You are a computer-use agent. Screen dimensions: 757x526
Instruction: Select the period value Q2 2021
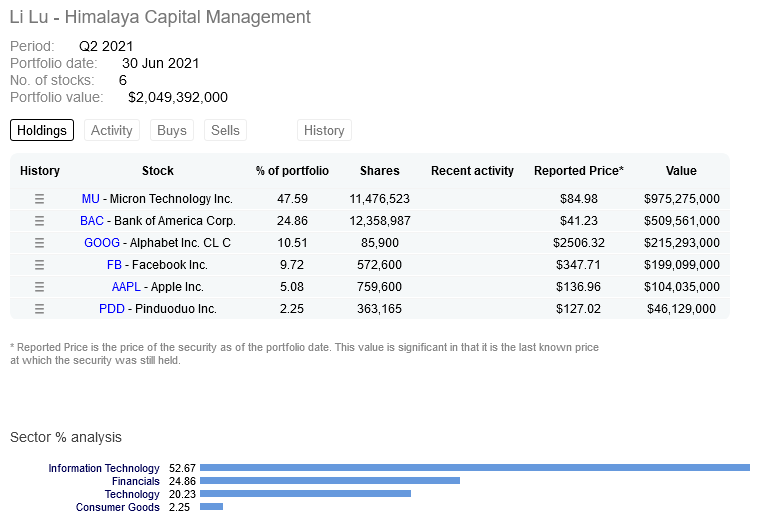click(x=106, y=46)
